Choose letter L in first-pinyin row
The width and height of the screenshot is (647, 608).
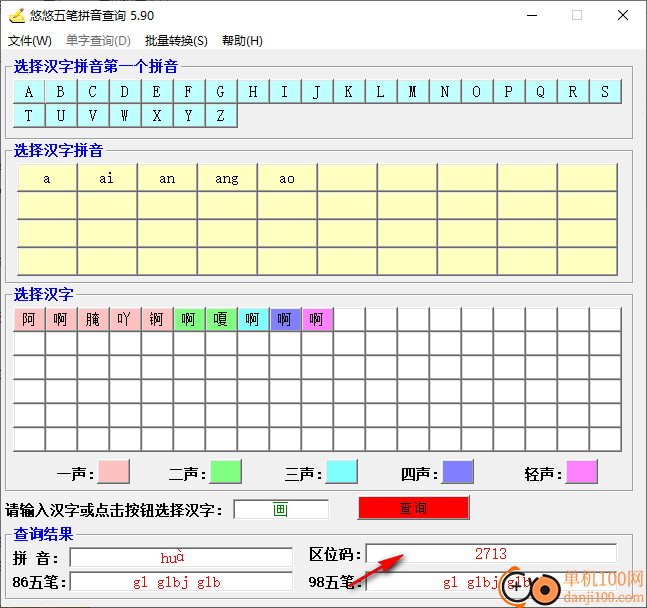click(381, 91)
